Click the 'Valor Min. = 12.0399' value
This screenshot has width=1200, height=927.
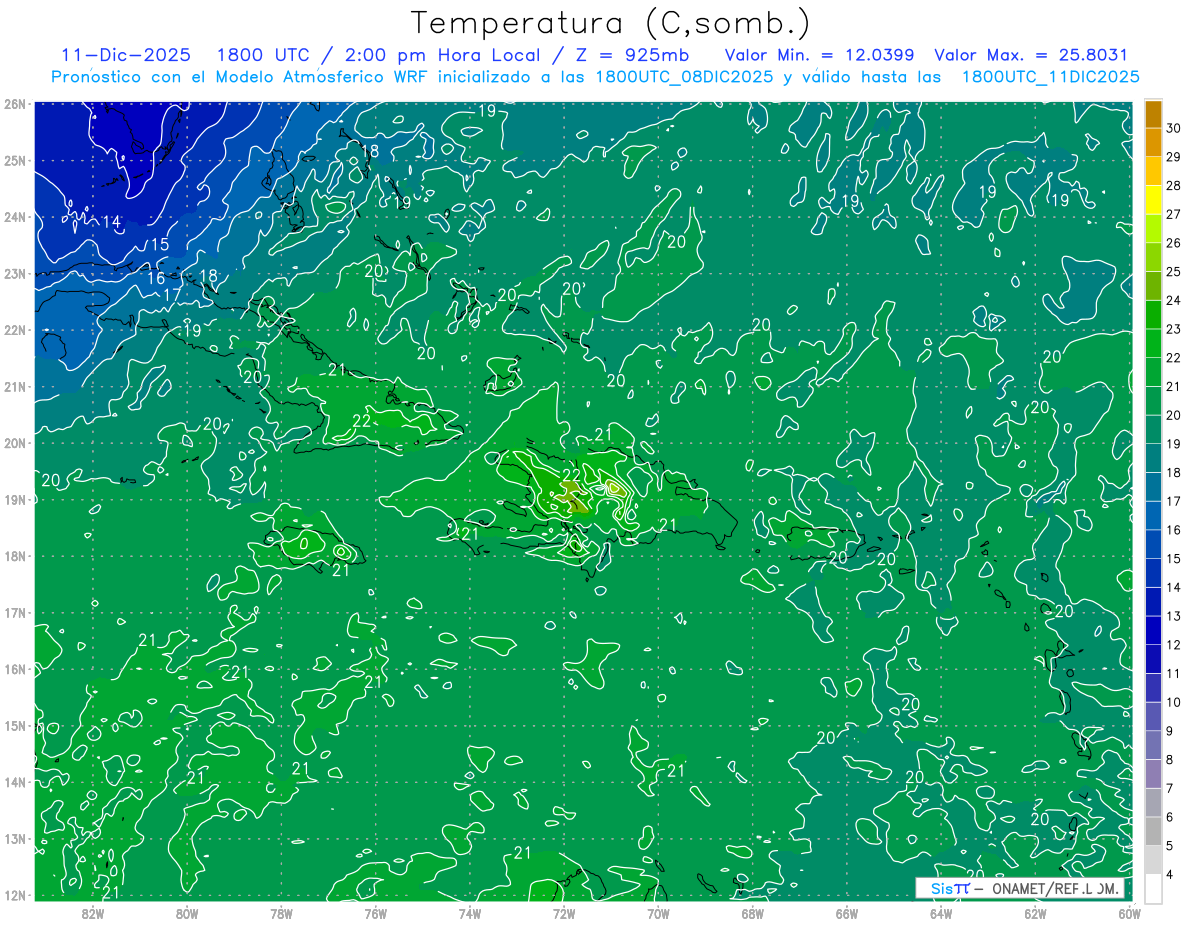pos(820,55)
